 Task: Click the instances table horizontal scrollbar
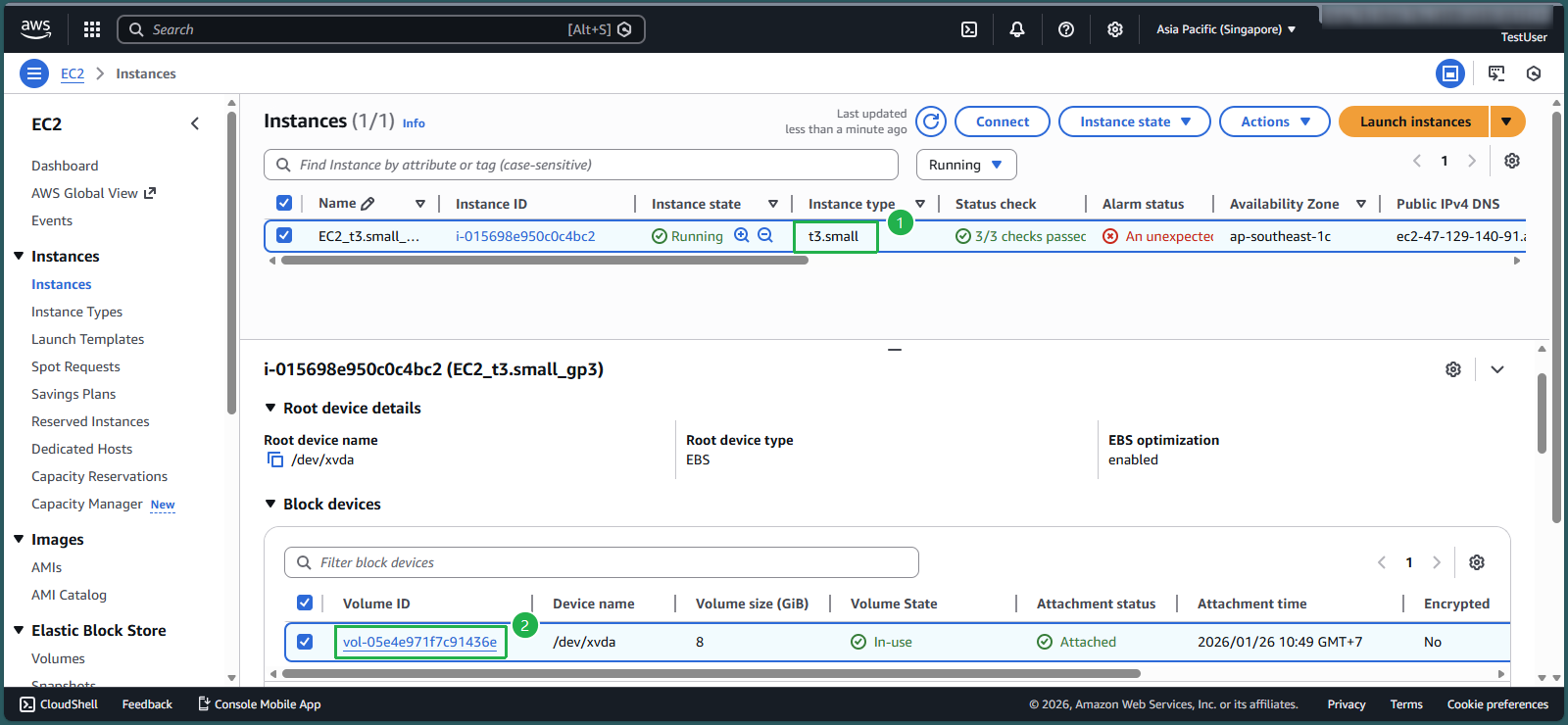(x=545, y=261)
